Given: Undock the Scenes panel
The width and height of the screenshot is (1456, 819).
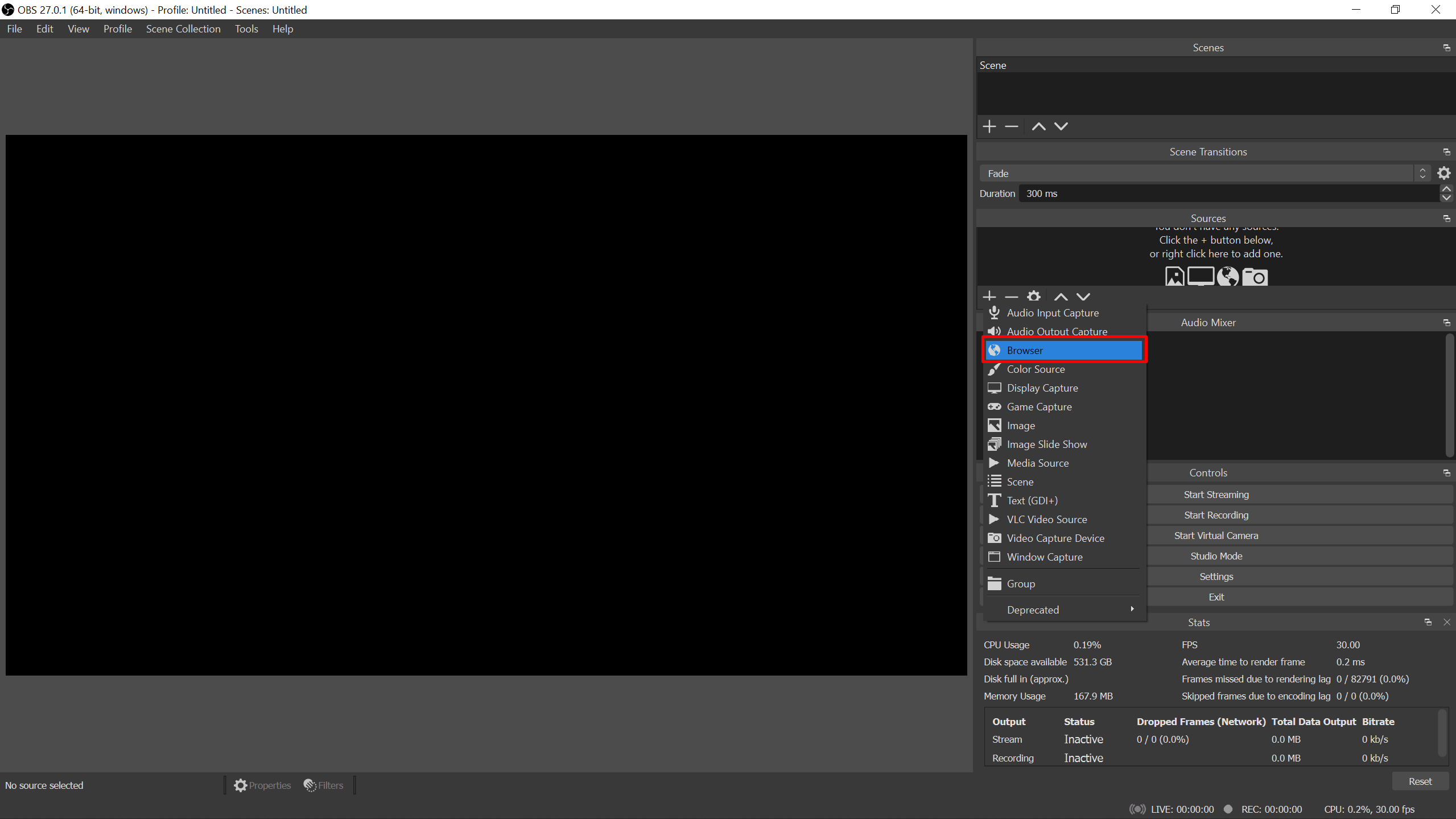Looking at the screenshot, I should [x=1447, y=48].
